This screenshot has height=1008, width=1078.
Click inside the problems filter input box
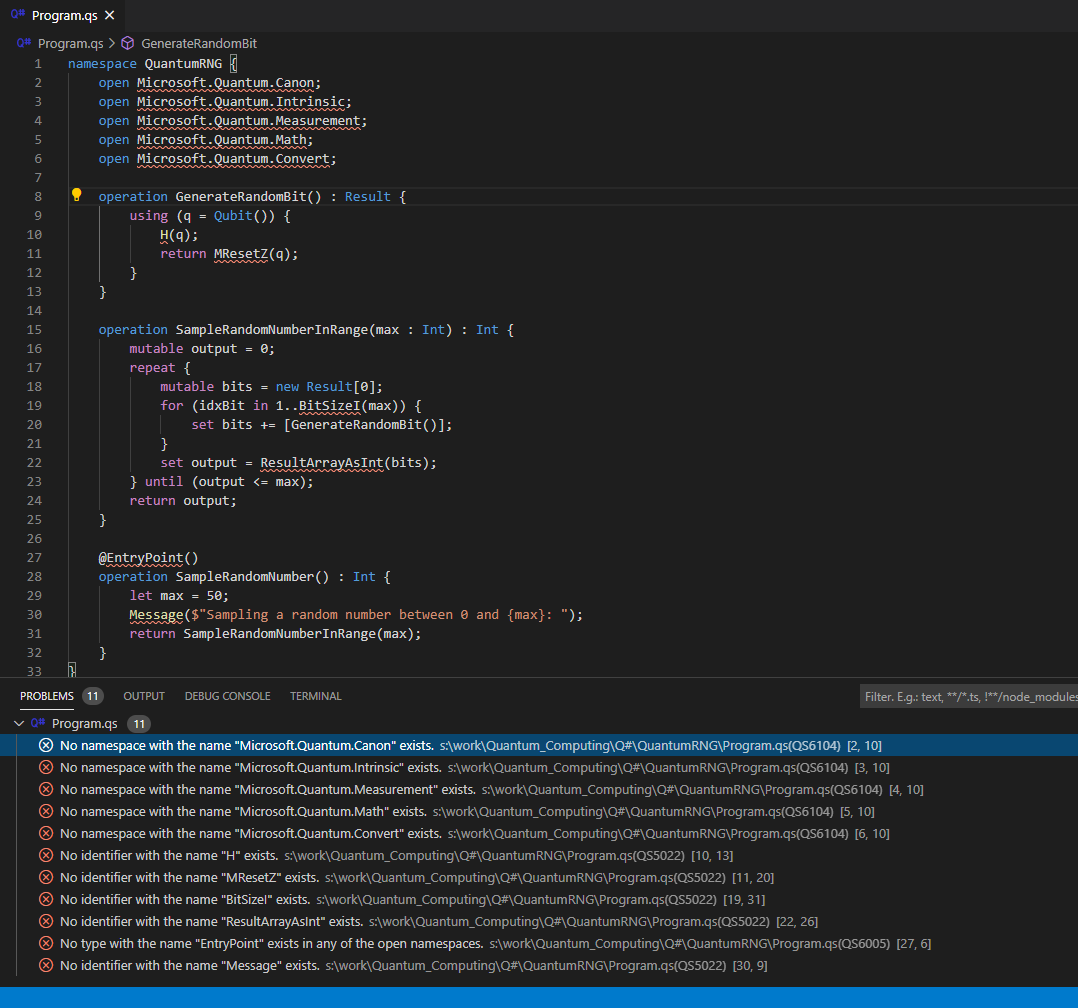pyautogui.click(x=968, y=695)
